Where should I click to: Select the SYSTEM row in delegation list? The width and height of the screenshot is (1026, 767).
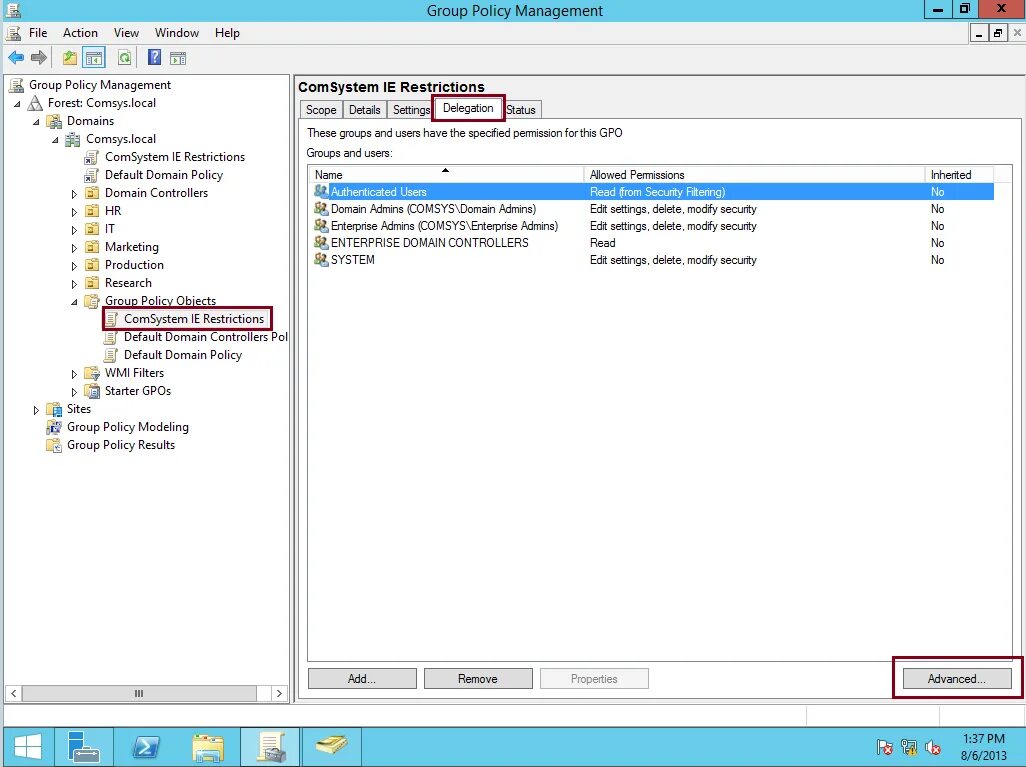[653, 260]
